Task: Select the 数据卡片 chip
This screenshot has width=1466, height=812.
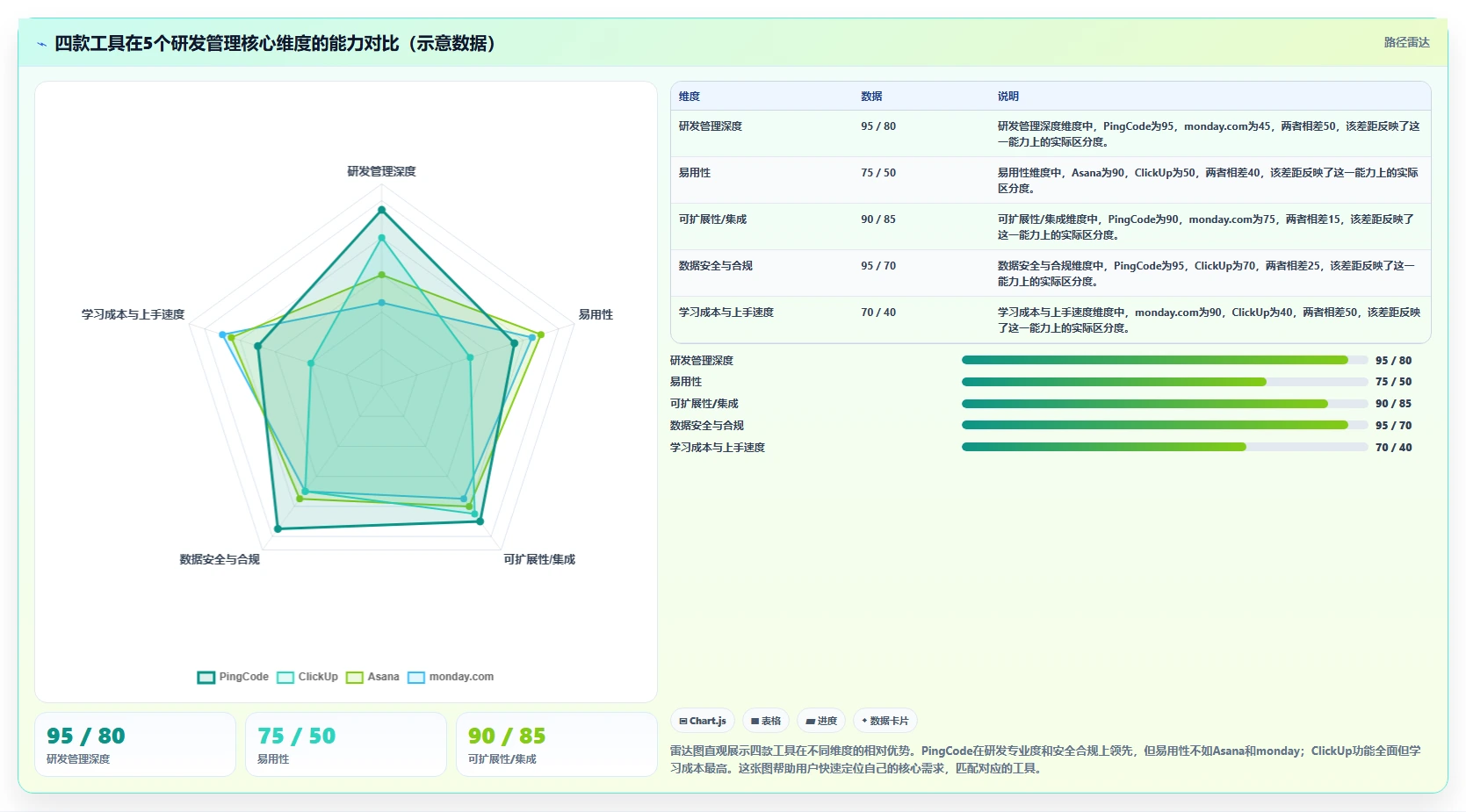Action: pos(885,721)
